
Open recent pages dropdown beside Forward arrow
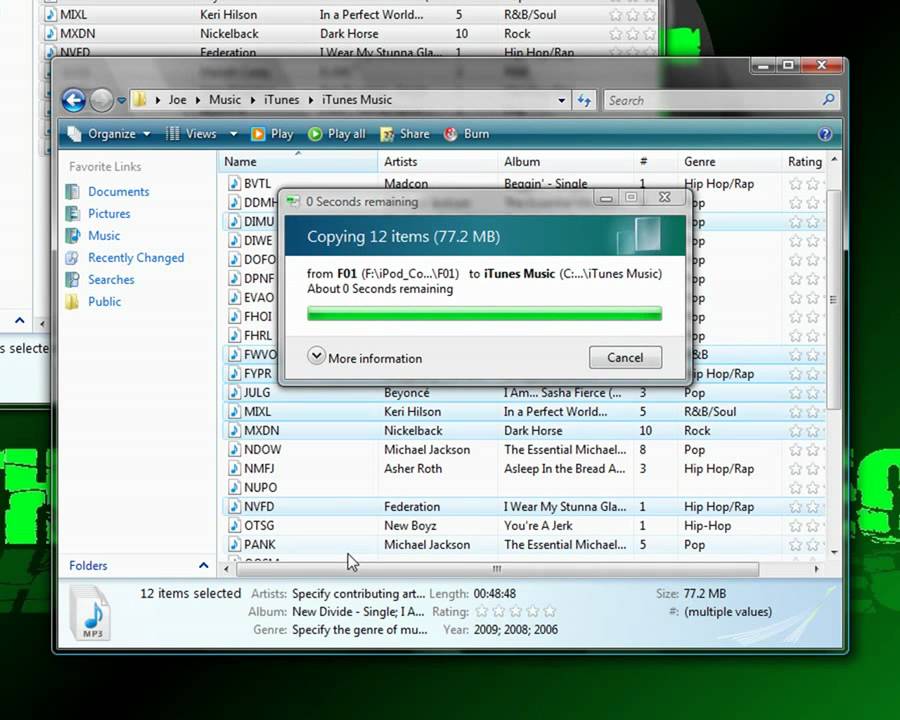pos(121,100)
